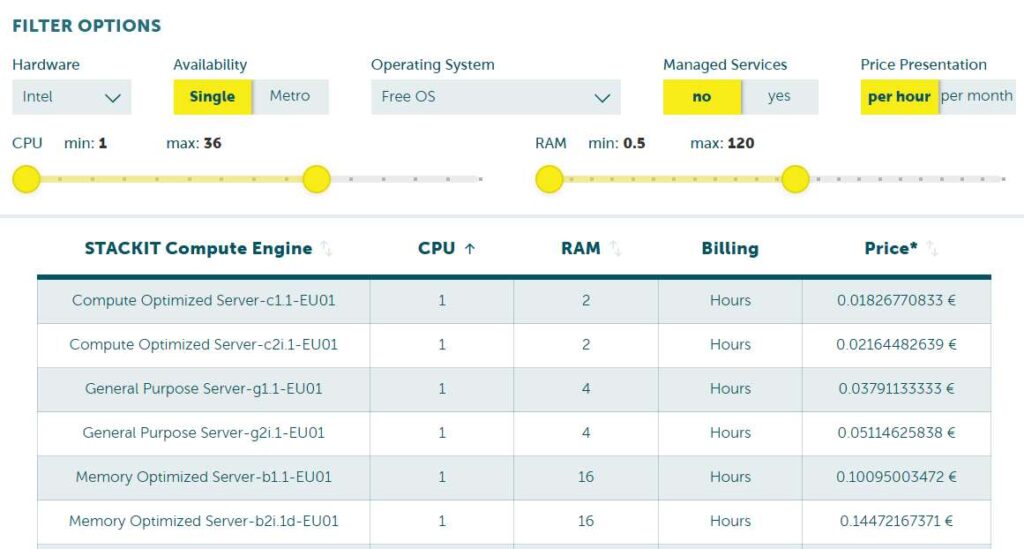
Task: Click the CPU column header
Action: pos(436,249)
